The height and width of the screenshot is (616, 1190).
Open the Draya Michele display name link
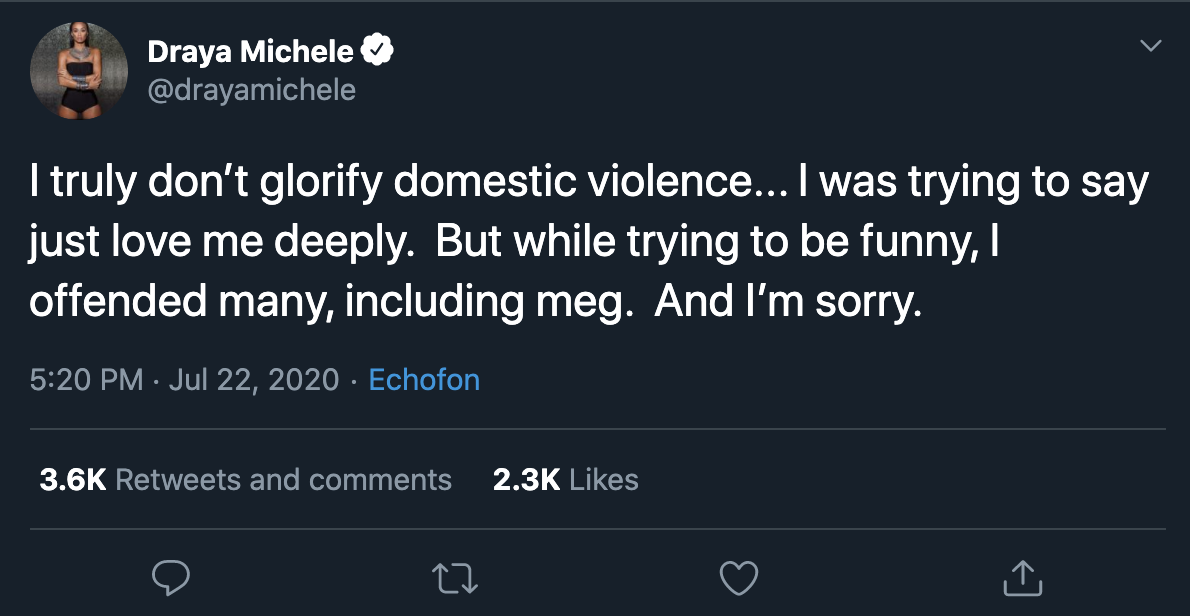click(x=250, y=50)
